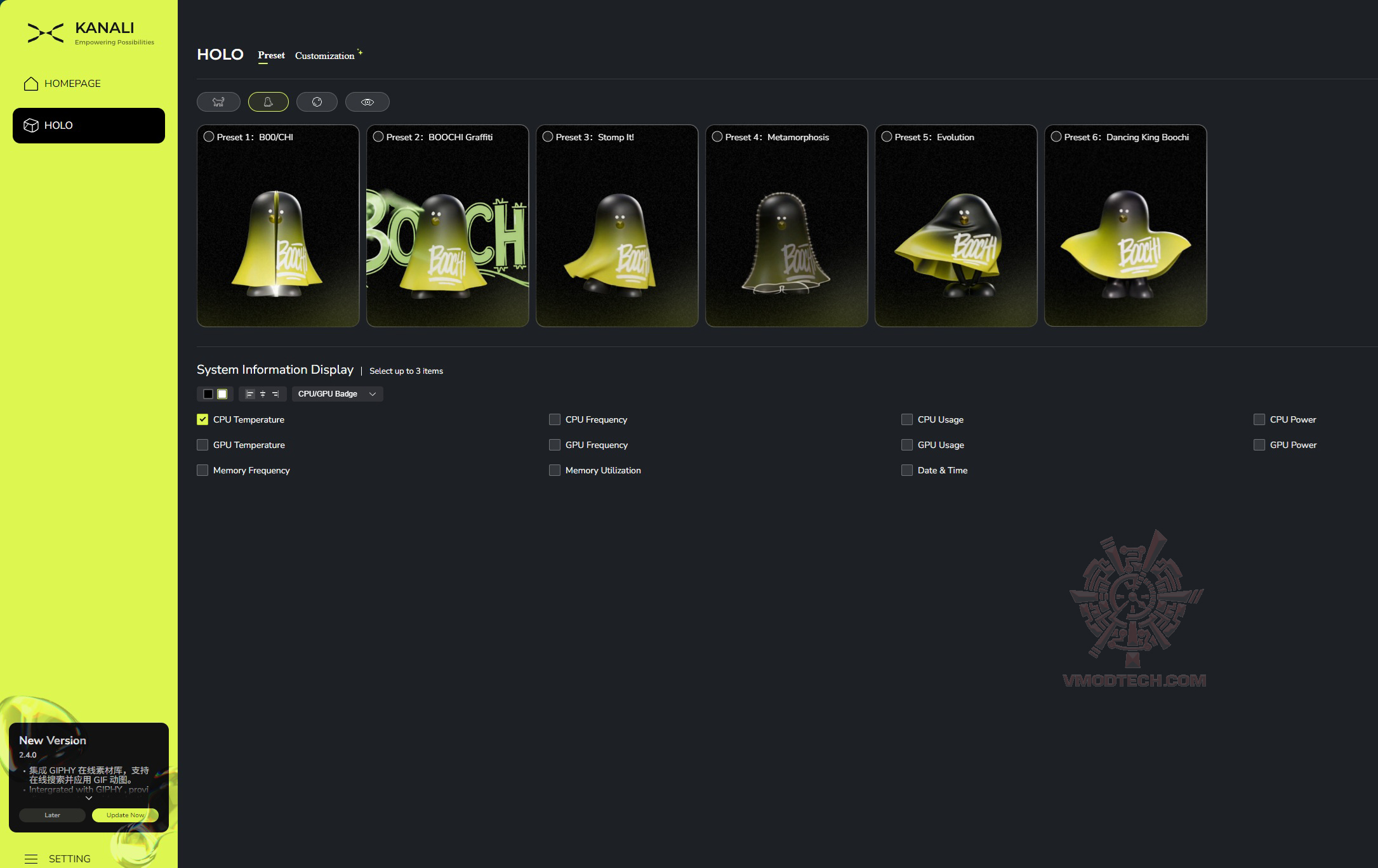
Task: Click the System Information Display heading
Action: 275,370
